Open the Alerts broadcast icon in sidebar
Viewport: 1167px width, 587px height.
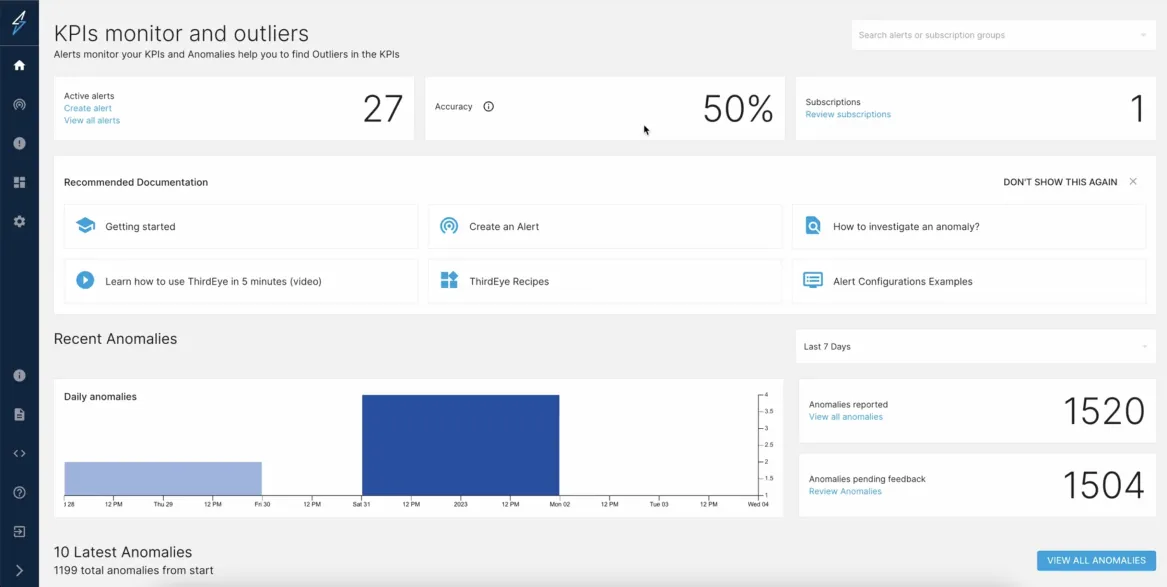(19, 104)
